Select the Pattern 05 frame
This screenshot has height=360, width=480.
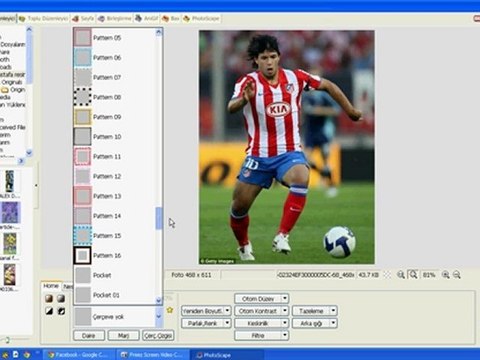click(114, 38)
